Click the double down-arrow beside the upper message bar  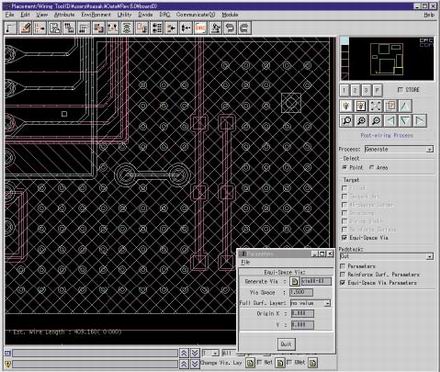pos(195,353)
